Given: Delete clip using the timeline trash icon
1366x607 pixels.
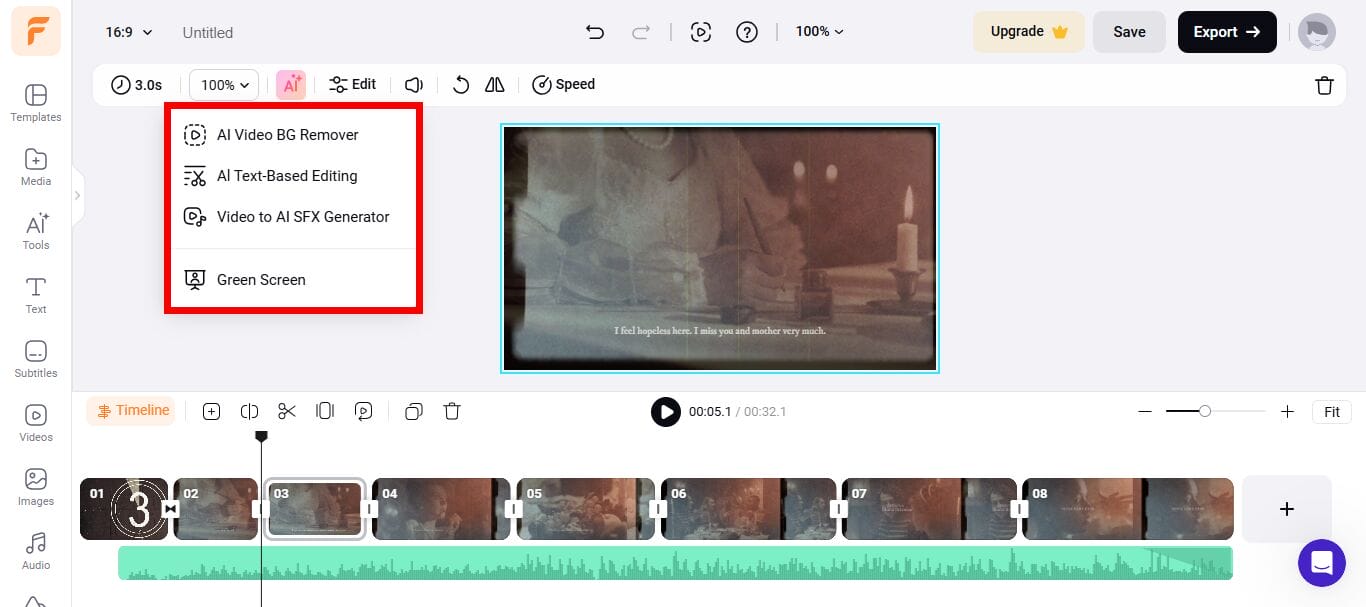Looking at the screenshot, I should [x=452, y=411].
